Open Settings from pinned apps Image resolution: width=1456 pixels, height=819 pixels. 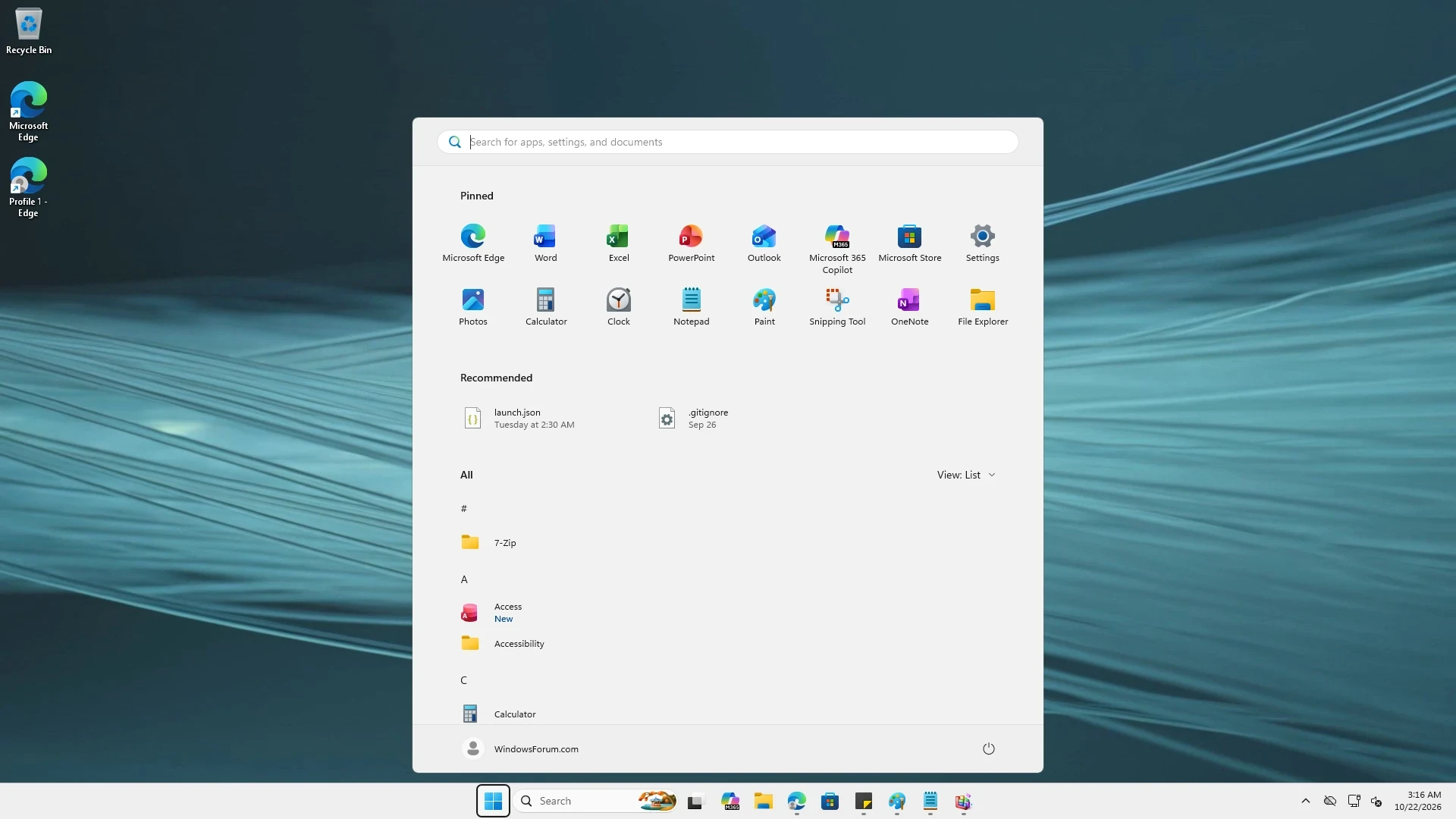pyautogui.click(x=982, y=243)
